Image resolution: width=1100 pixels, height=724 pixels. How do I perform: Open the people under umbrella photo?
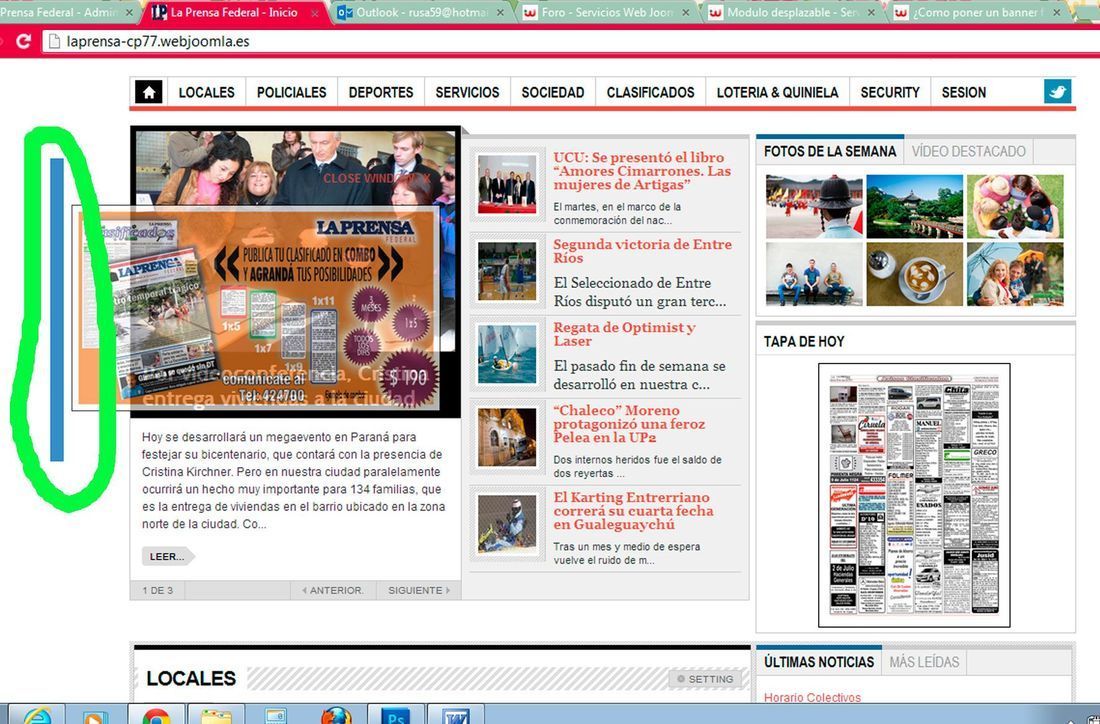pos(1015,274)
